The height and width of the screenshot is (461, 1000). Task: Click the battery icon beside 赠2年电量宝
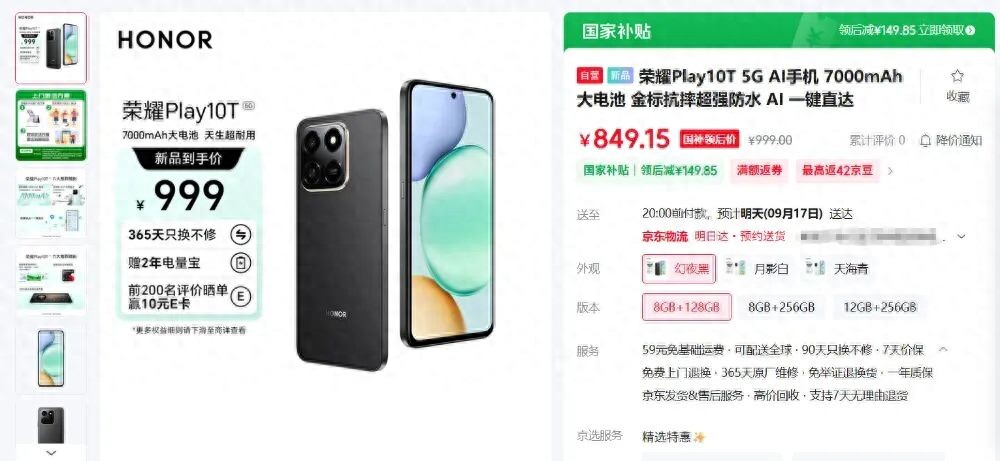(240, 263)
